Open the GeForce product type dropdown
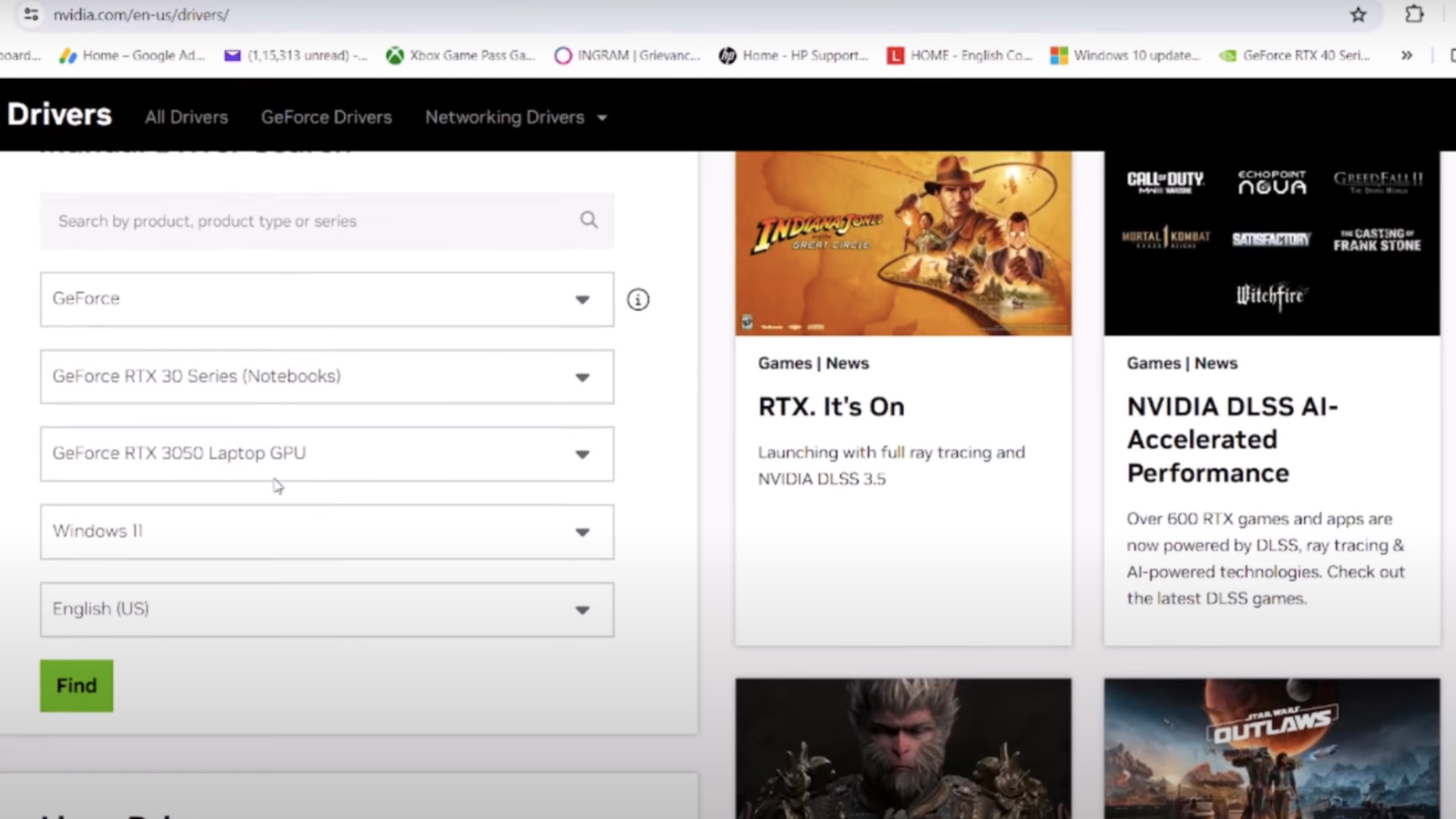The width and height of the screenshot is (1456, 819). [327, 300]
